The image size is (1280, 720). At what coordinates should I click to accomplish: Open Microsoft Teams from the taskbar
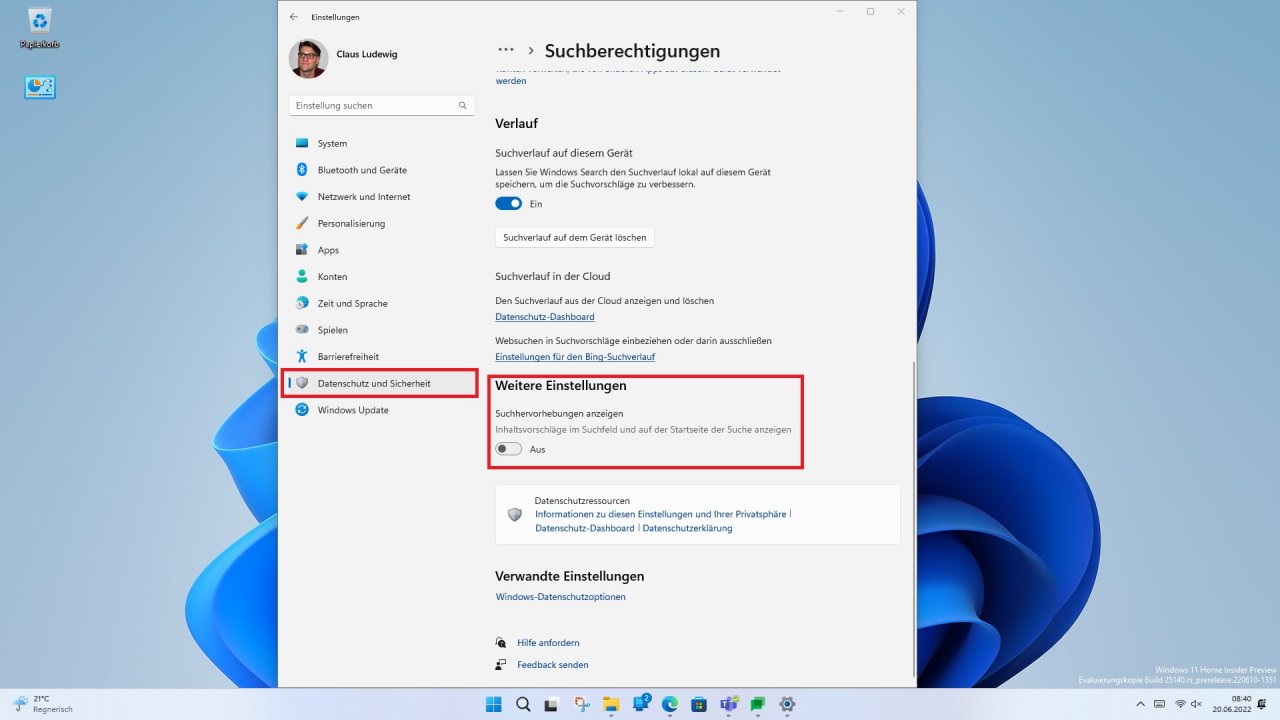point(729,704)
